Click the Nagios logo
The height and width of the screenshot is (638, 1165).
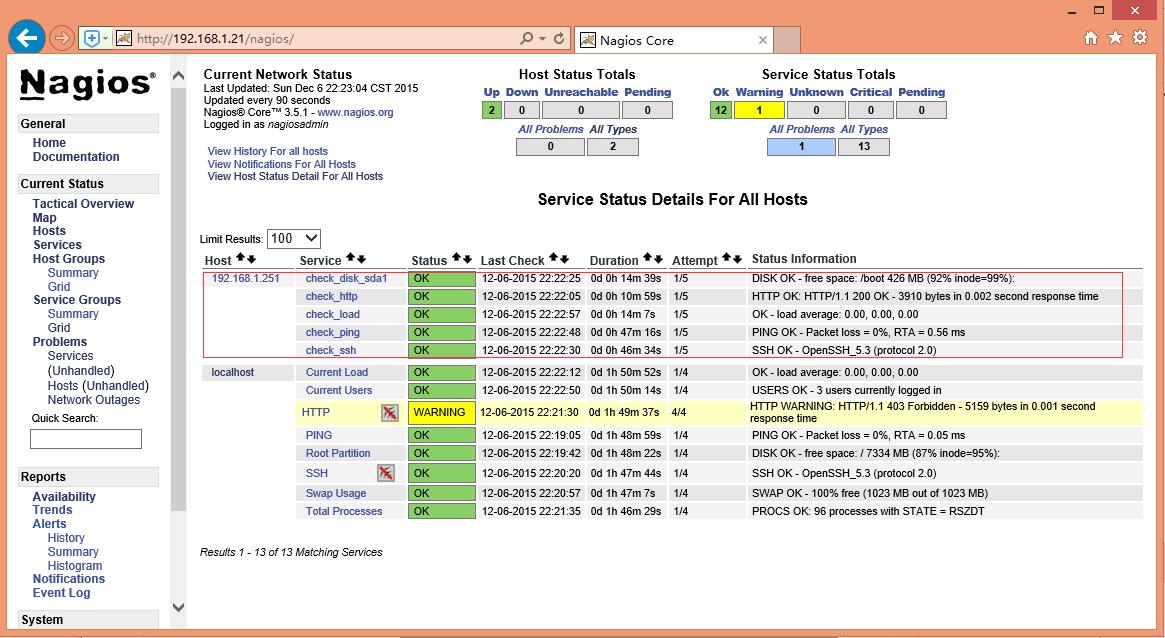point(88,84)
